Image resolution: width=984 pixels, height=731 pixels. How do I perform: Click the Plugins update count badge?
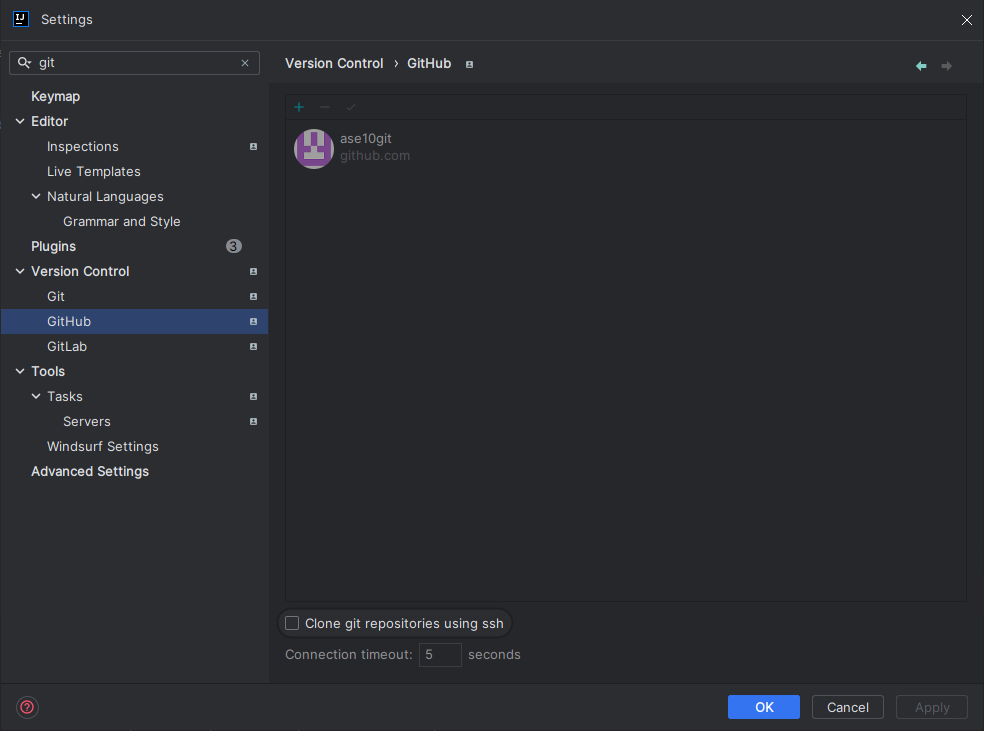coord(233,246)
